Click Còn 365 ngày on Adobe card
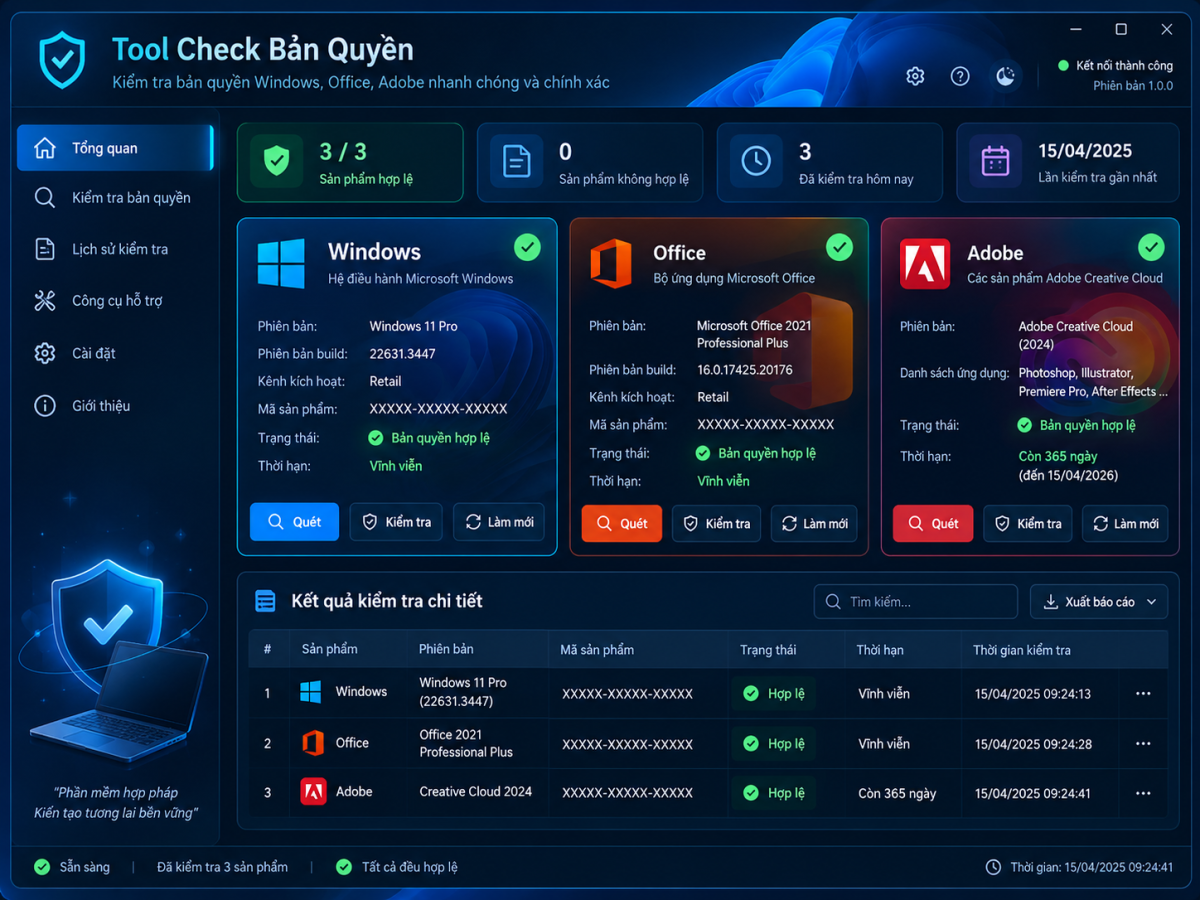Viewport: 1200px width, 900px height. click(x=1058, y=456)
